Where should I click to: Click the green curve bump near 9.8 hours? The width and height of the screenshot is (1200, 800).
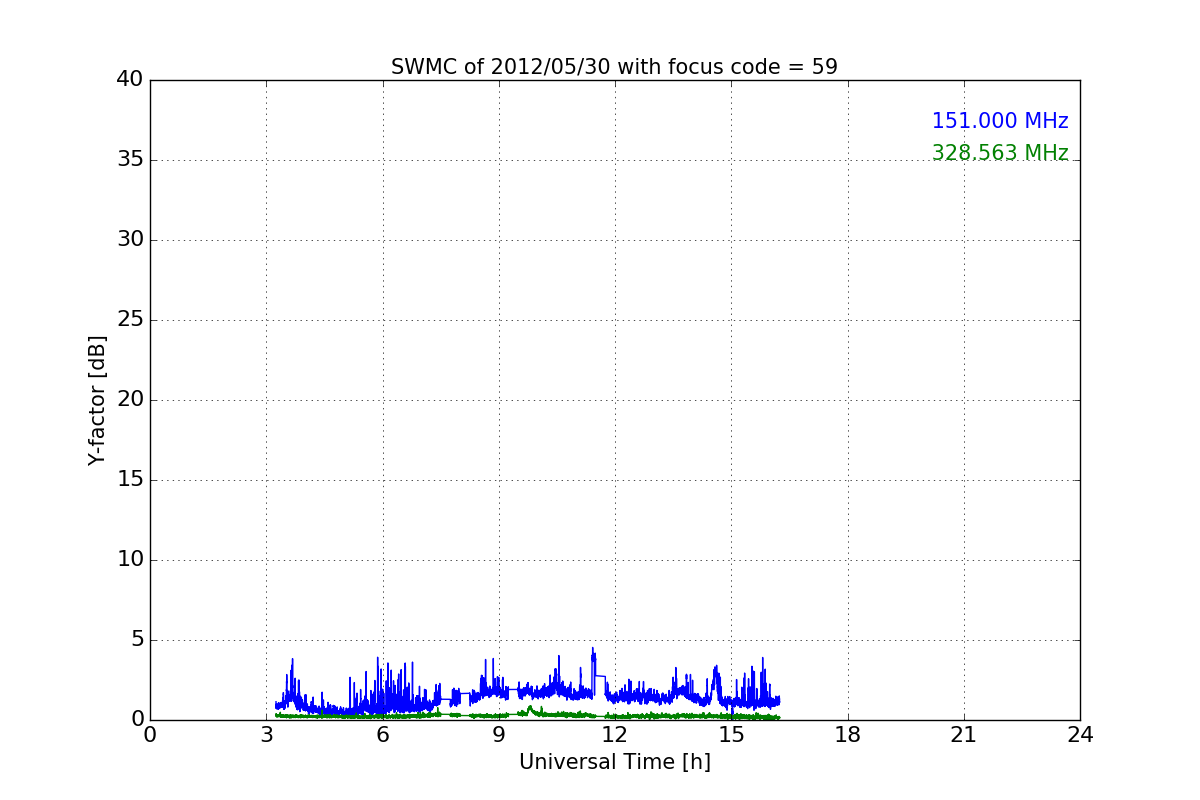(x=530, y=709)
